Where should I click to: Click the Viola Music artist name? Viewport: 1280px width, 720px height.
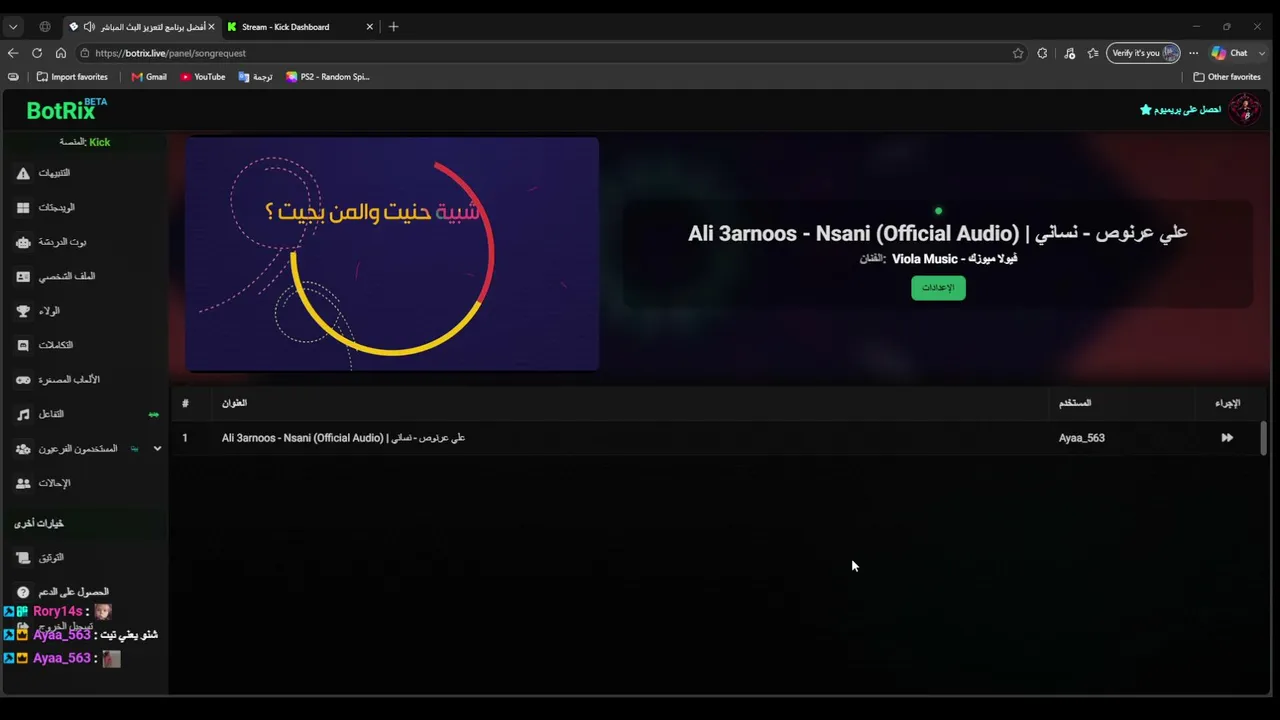point(954,259)
